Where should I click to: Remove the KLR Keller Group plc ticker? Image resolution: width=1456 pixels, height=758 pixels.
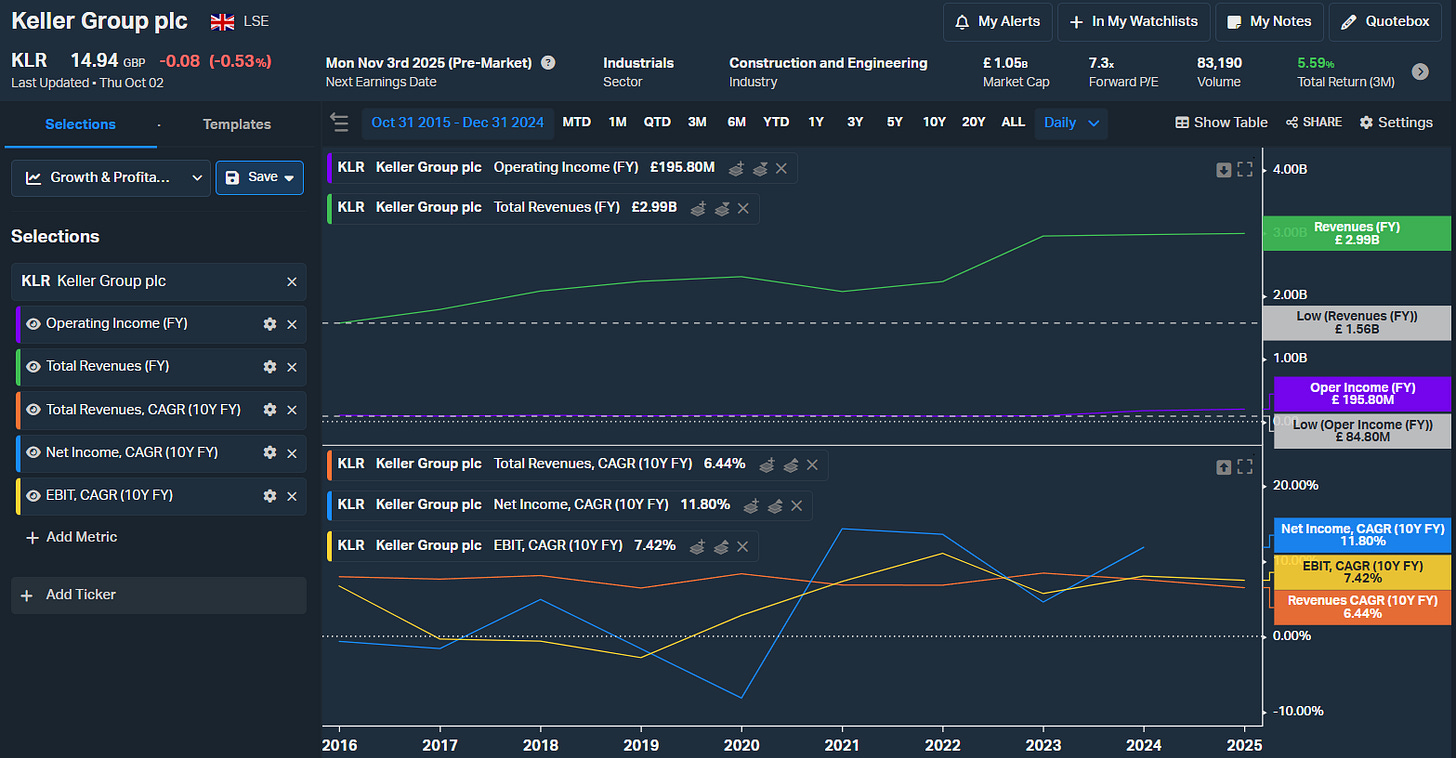[x=292, y=282]
